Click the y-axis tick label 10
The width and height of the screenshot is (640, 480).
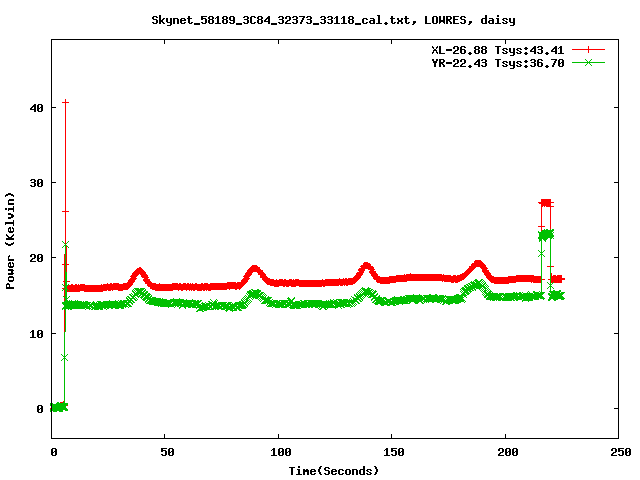pyautogui.click(x=37, y=334)
